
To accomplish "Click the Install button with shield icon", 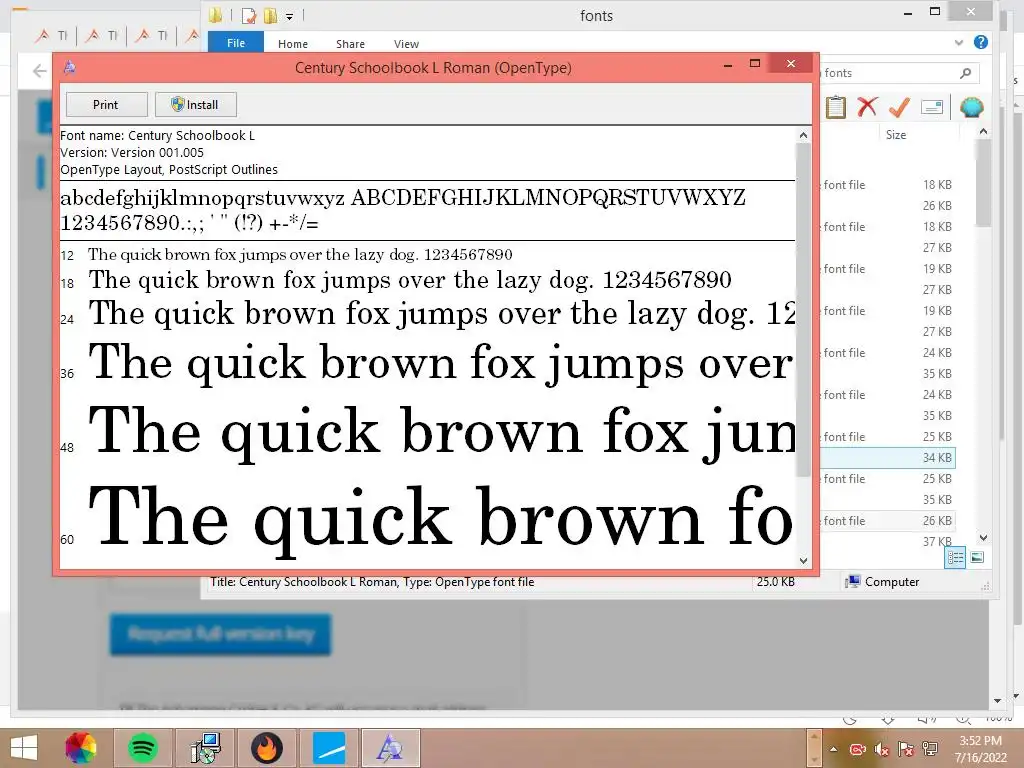I will (x=195, y=104).
